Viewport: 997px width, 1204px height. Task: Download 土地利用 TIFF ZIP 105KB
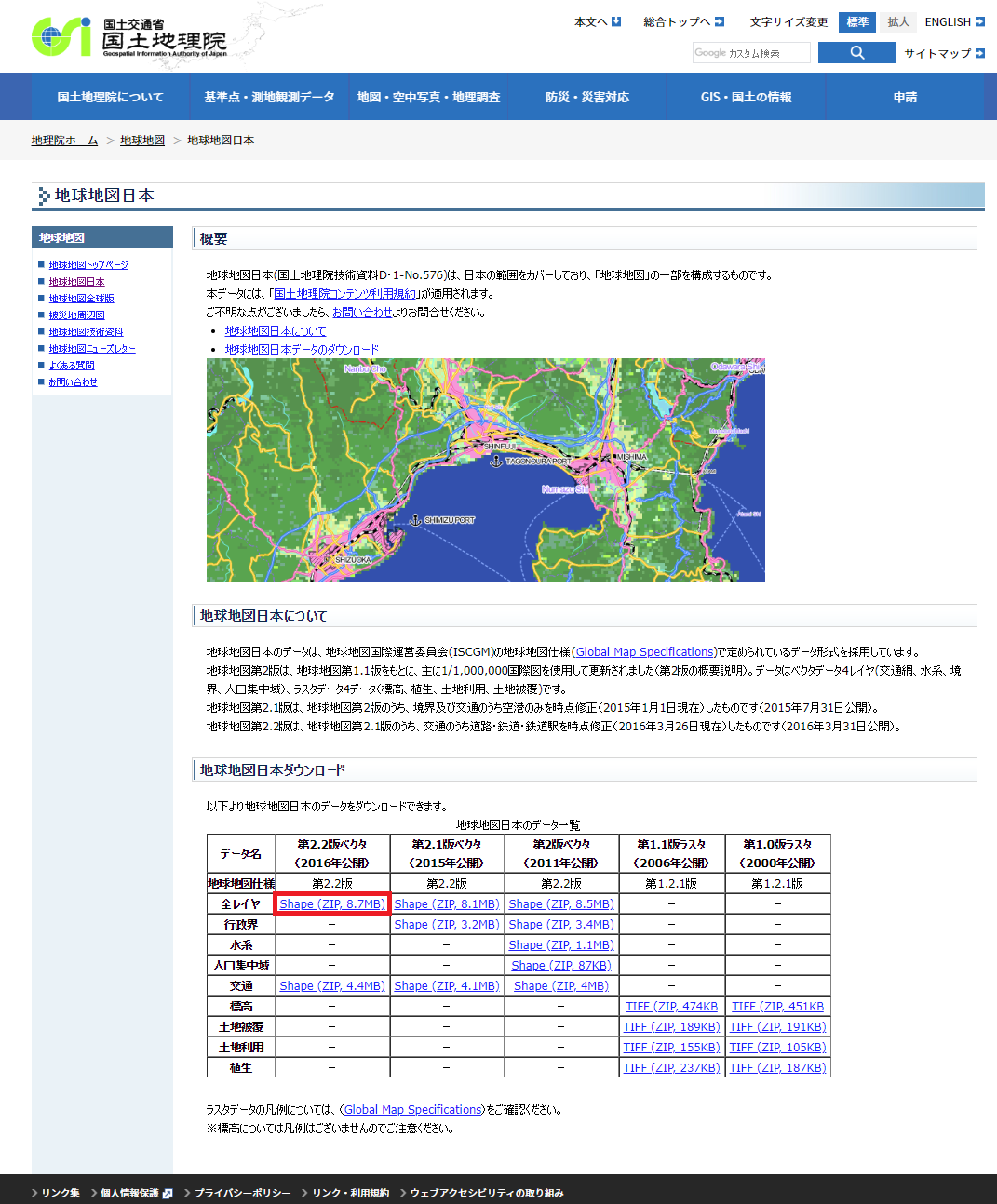pos(777,1048)
